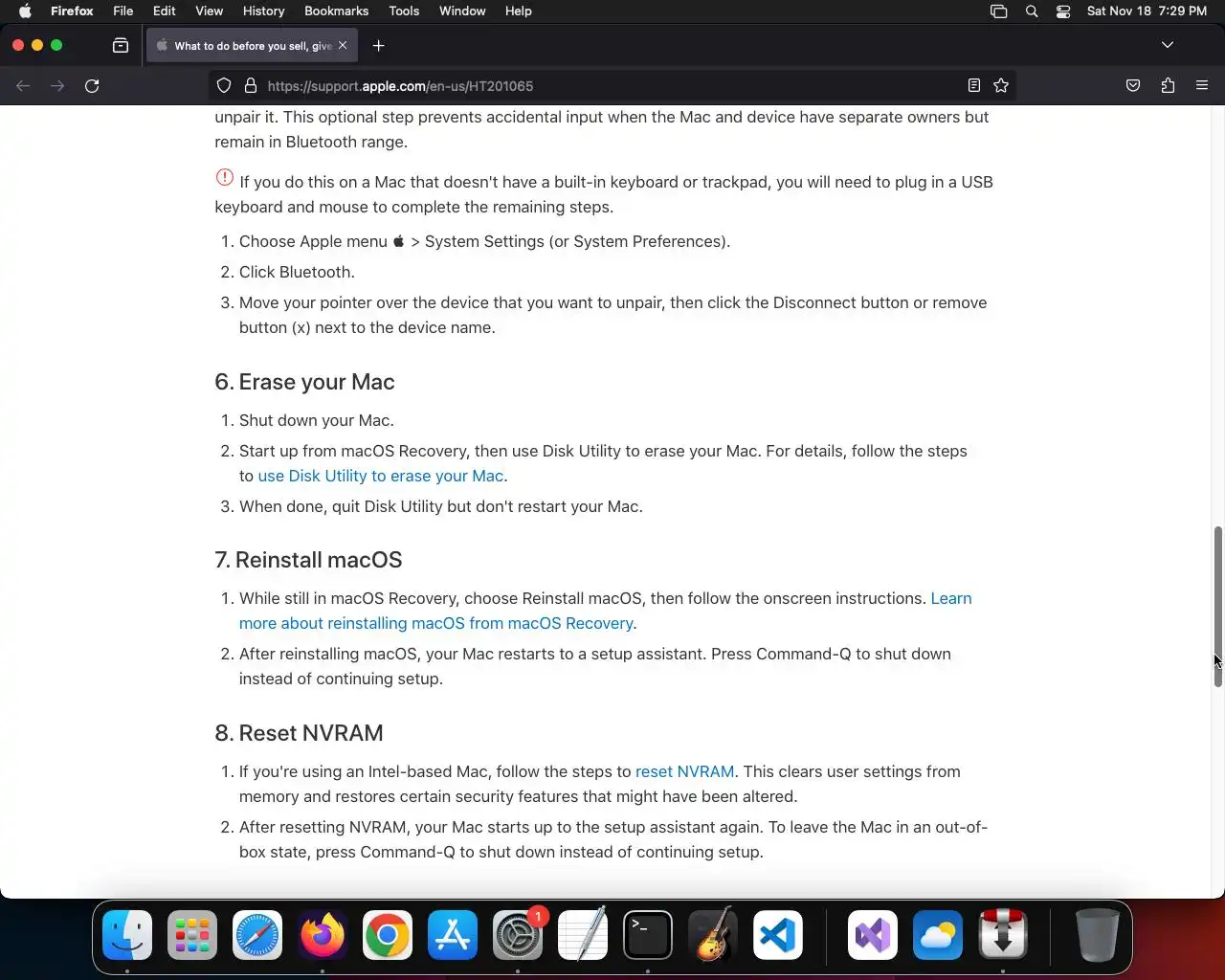
Task: Open the App Store from the Dock
Action: 453,935
